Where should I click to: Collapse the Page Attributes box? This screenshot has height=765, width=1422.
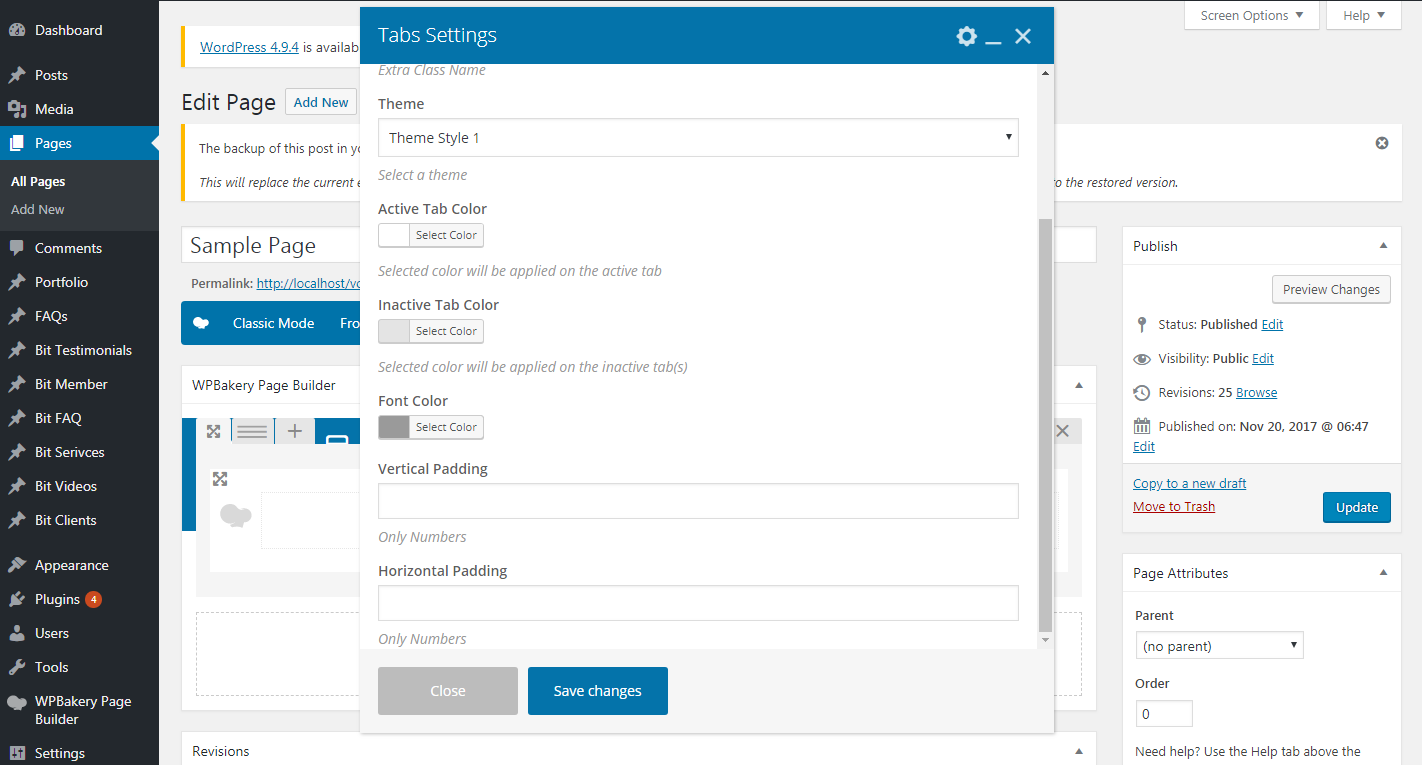1383,573
